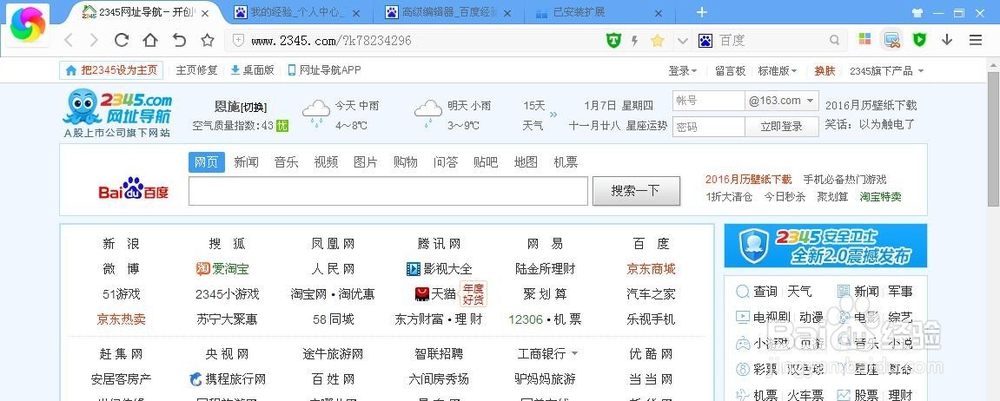Screen dimensions: 1000x401
Task: Click today's rain weather cloud icon
Action: click(x=316, y=112)
